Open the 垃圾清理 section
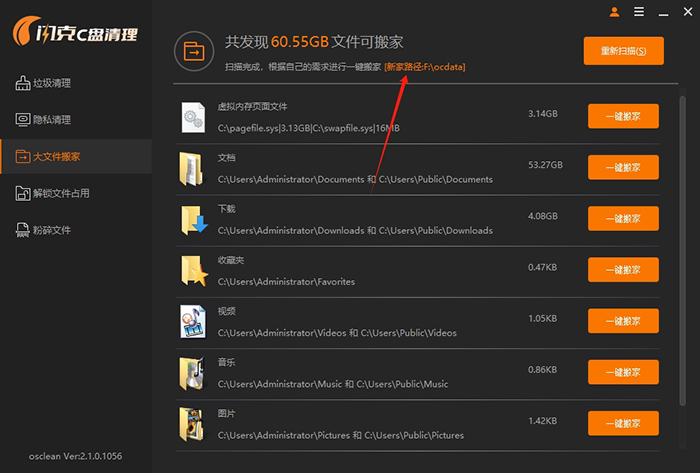Viewport: 700px width, 473px height. (x=76, y=83)
